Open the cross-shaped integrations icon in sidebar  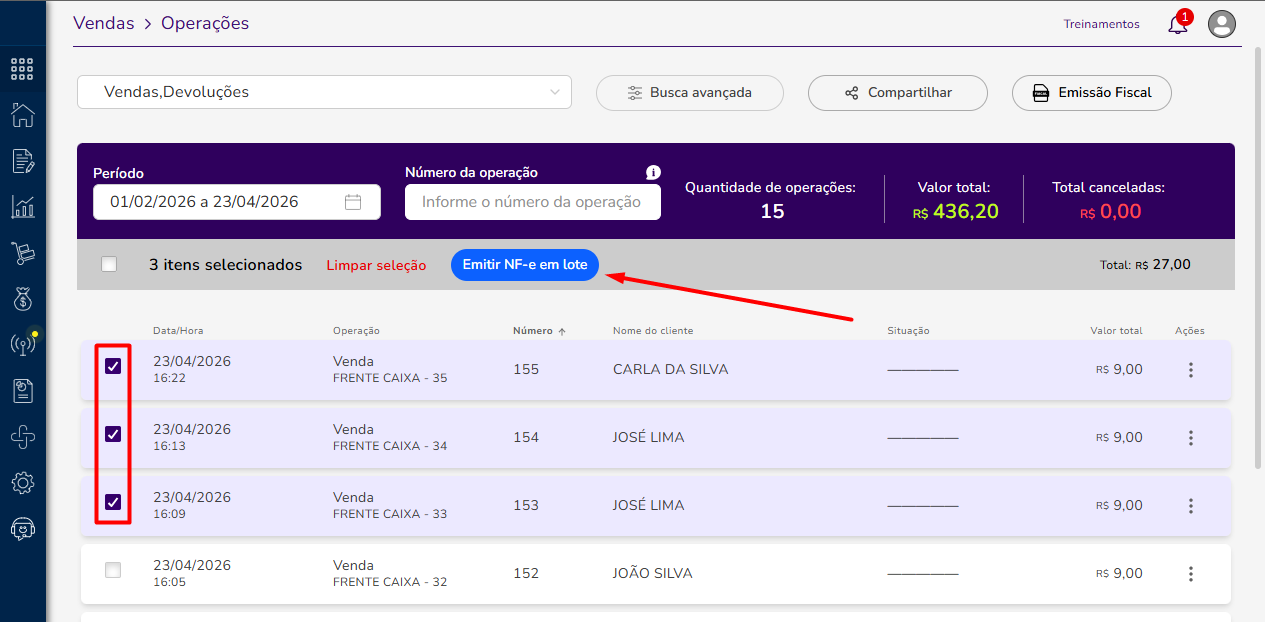pos(22,437)
